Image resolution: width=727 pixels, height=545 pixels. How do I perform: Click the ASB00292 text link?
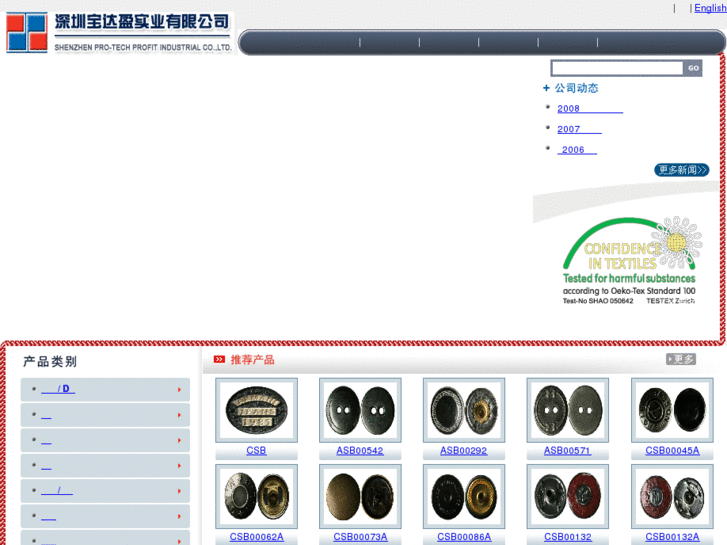464,451
